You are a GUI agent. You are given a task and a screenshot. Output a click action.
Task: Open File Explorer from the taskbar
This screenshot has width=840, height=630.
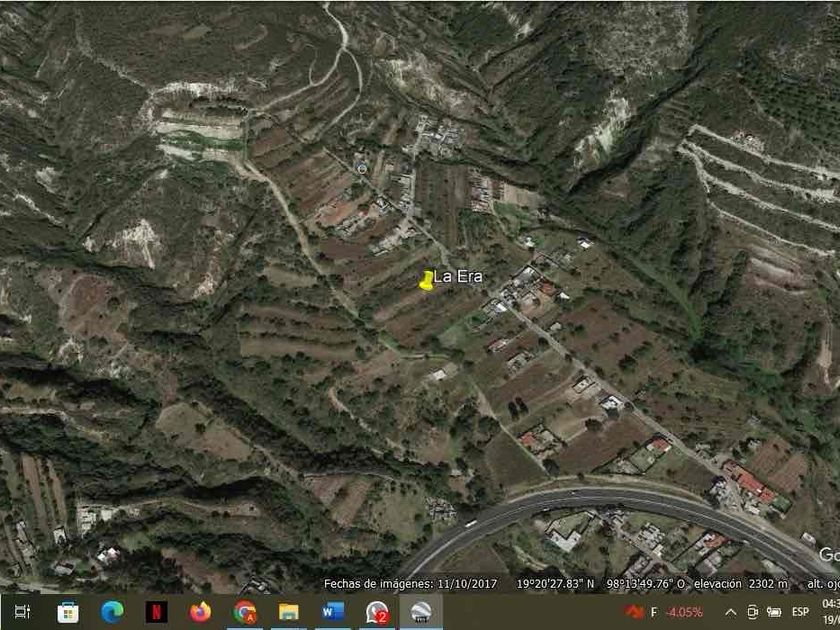(289, 612)
